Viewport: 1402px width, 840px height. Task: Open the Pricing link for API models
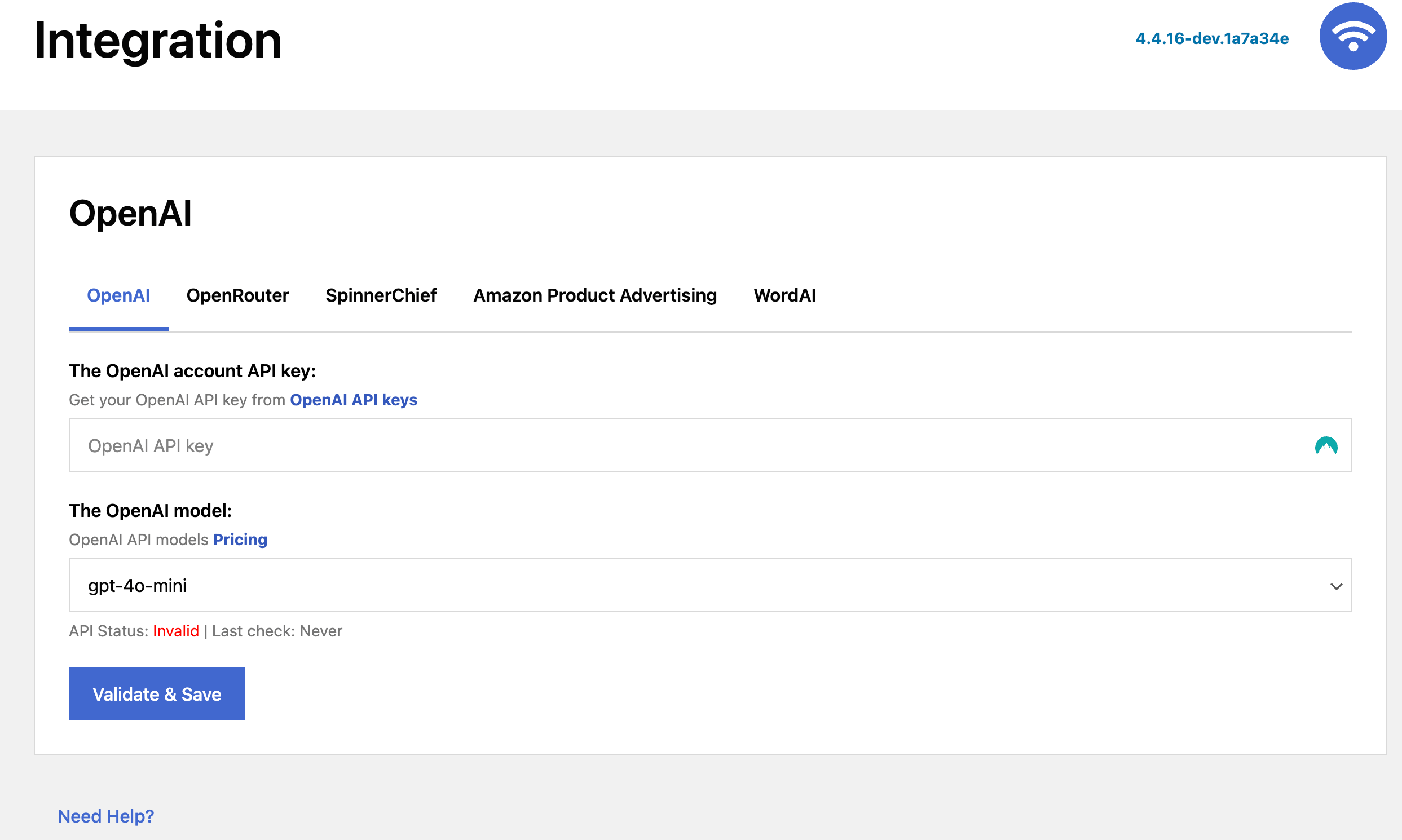[x=240, y=540]
